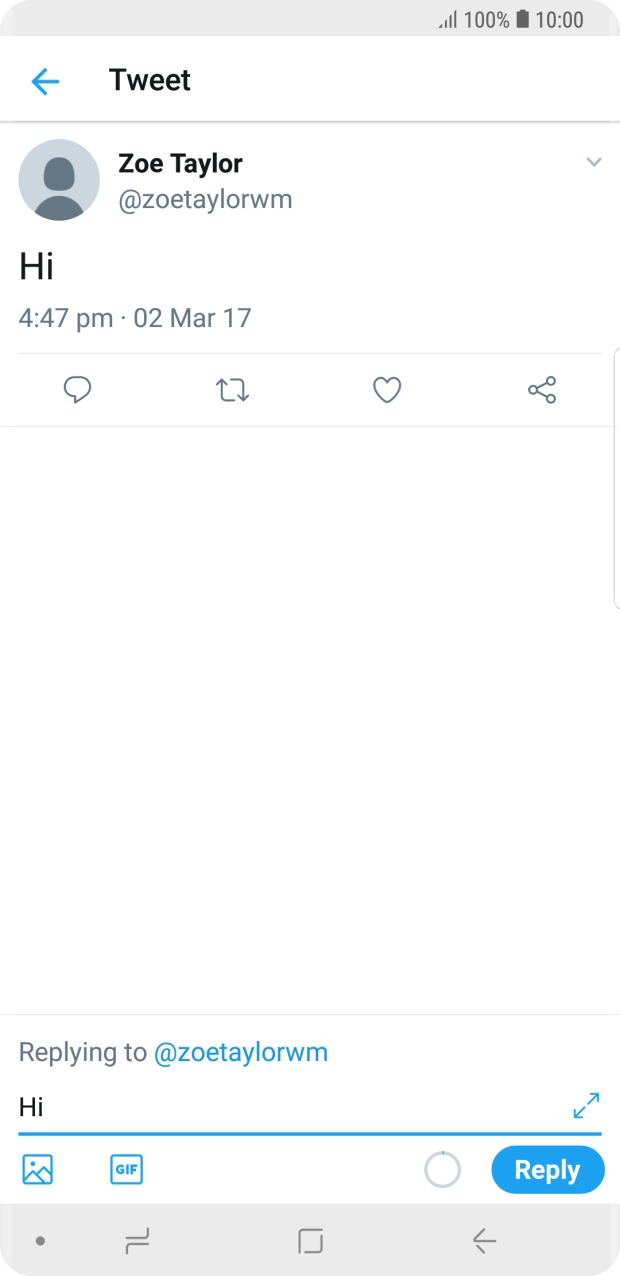This screenshot has height=1276, width=620.
Task: Open the reply comment icon
Action: pyautogui.click(x=77, y=390)
